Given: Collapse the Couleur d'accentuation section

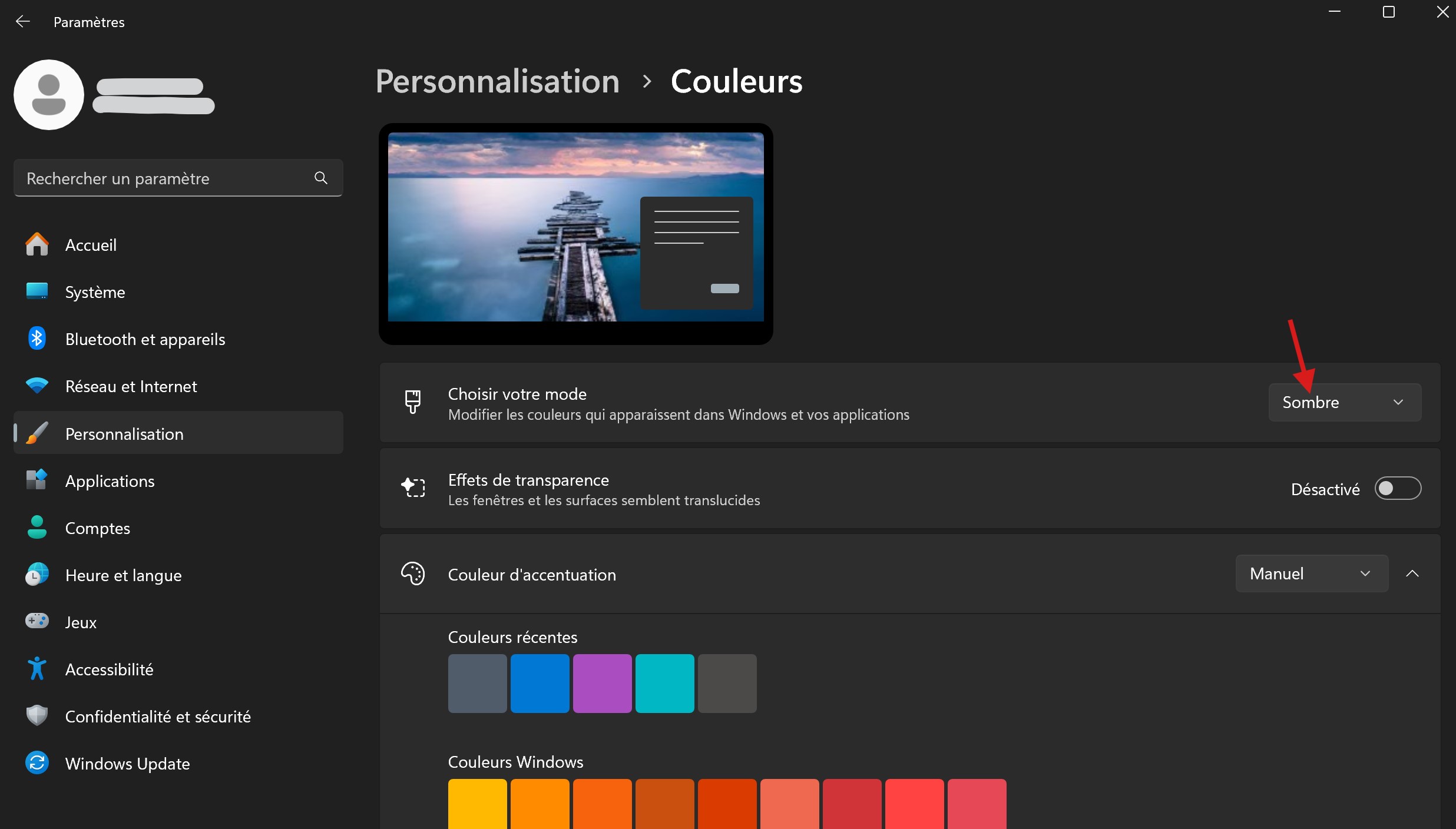Looking at the screenshot, I should [1412, 573].
